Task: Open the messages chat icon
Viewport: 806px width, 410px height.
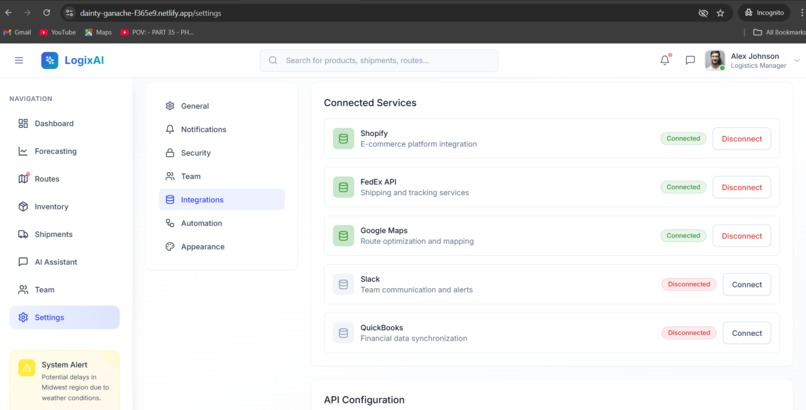Action: (x=690, y=60)
